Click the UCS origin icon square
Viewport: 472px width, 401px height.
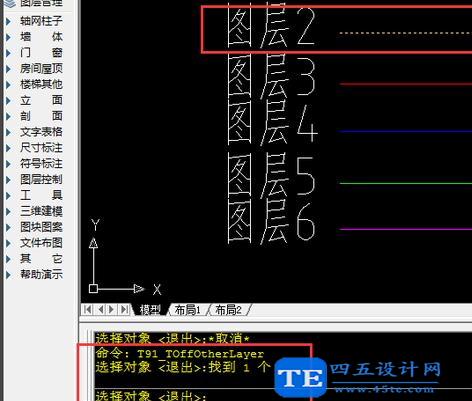coord(93,289)
